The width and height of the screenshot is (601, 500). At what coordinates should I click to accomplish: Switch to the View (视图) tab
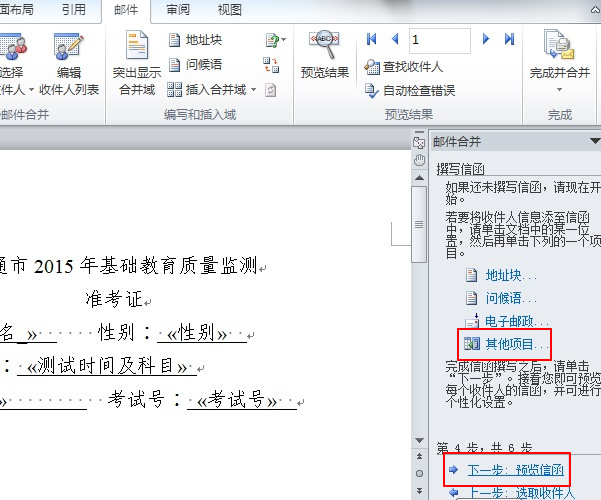pyautogui.click(x=230, y=10)
